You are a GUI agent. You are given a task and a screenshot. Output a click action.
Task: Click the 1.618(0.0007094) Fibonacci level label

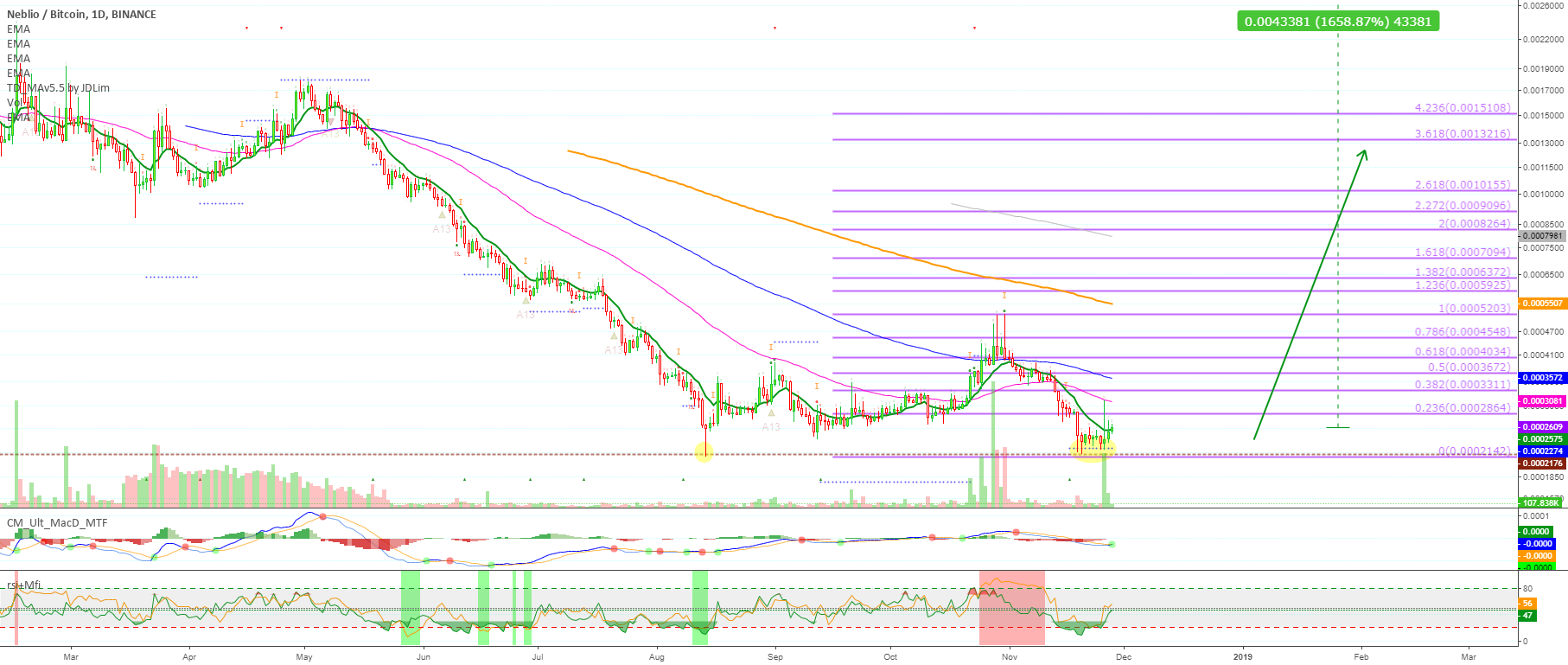pos(1463,253)
